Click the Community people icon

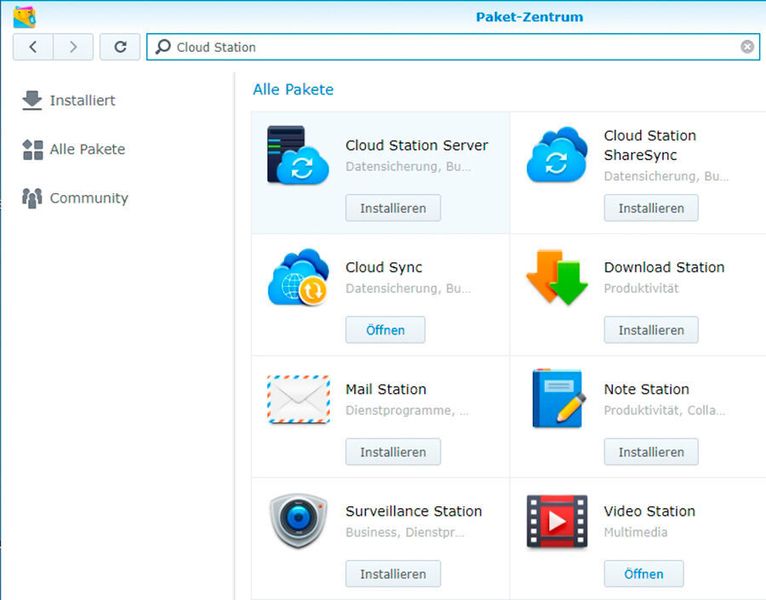32,198
